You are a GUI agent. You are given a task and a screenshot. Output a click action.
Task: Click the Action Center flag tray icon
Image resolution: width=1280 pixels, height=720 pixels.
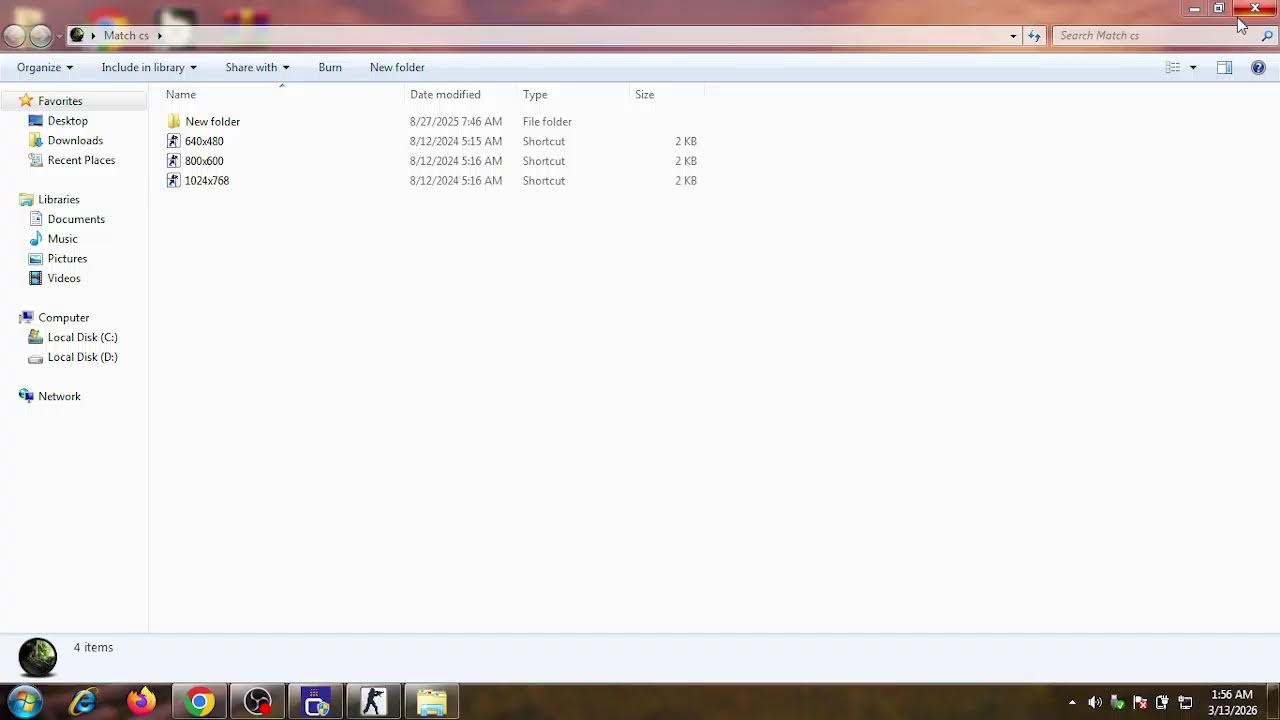1139,702
